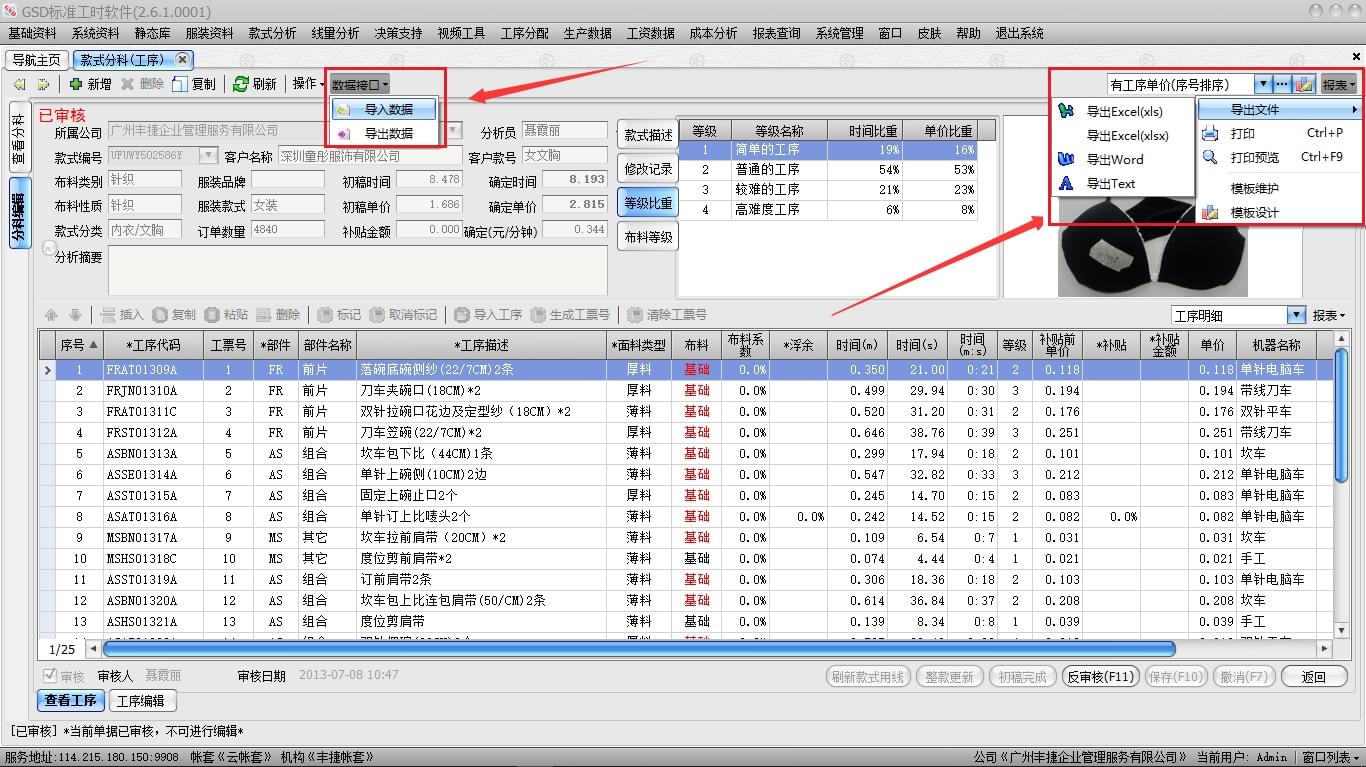Click the 修改记录 button
The width and height of the screenshot is (1366, 767).
[648, 169]
